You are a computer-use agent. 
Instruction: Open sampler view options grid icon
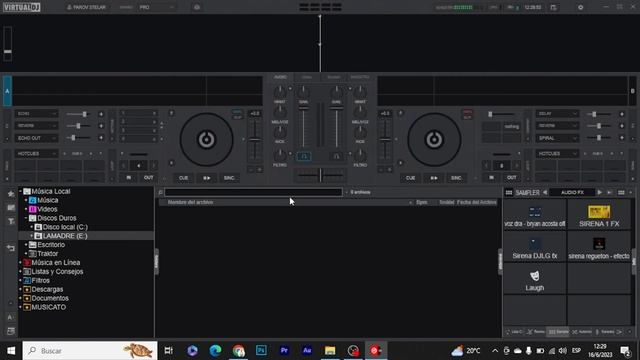pos(621,192)
